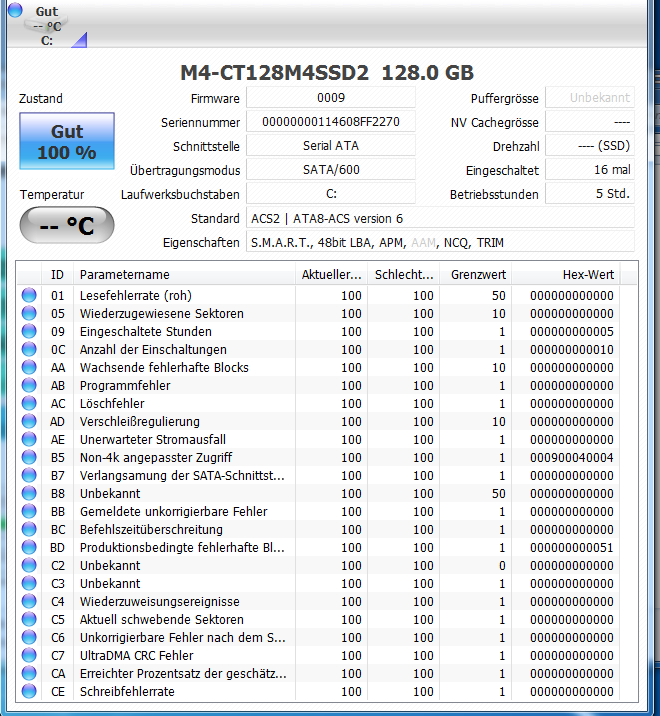660x716 pixels.
Task: Click the Eigenschaften features field
Action: click(440, 242)
